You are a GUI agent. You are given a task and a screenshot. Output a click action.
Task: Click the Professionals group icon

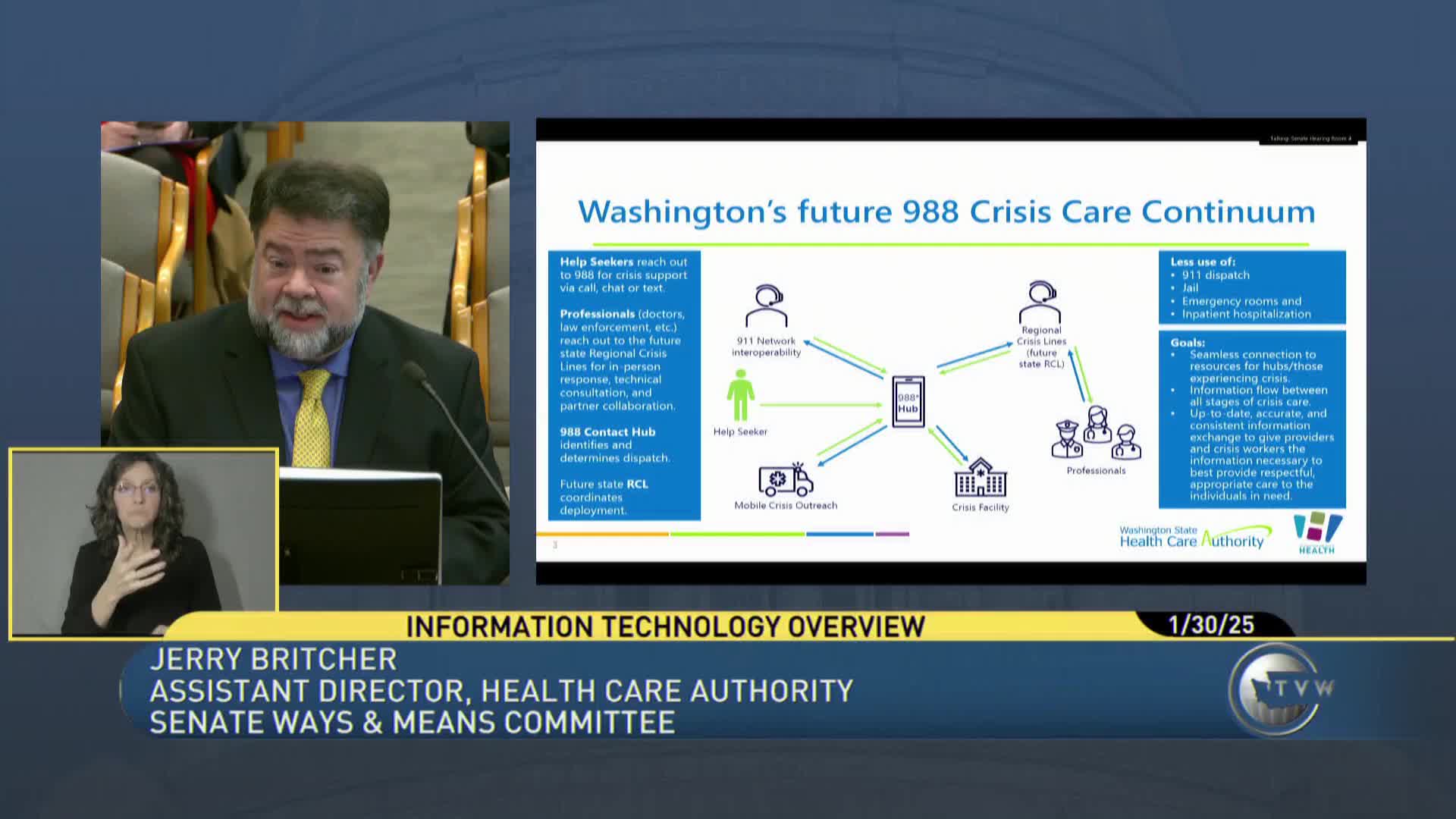click(x=1096, y=433)
